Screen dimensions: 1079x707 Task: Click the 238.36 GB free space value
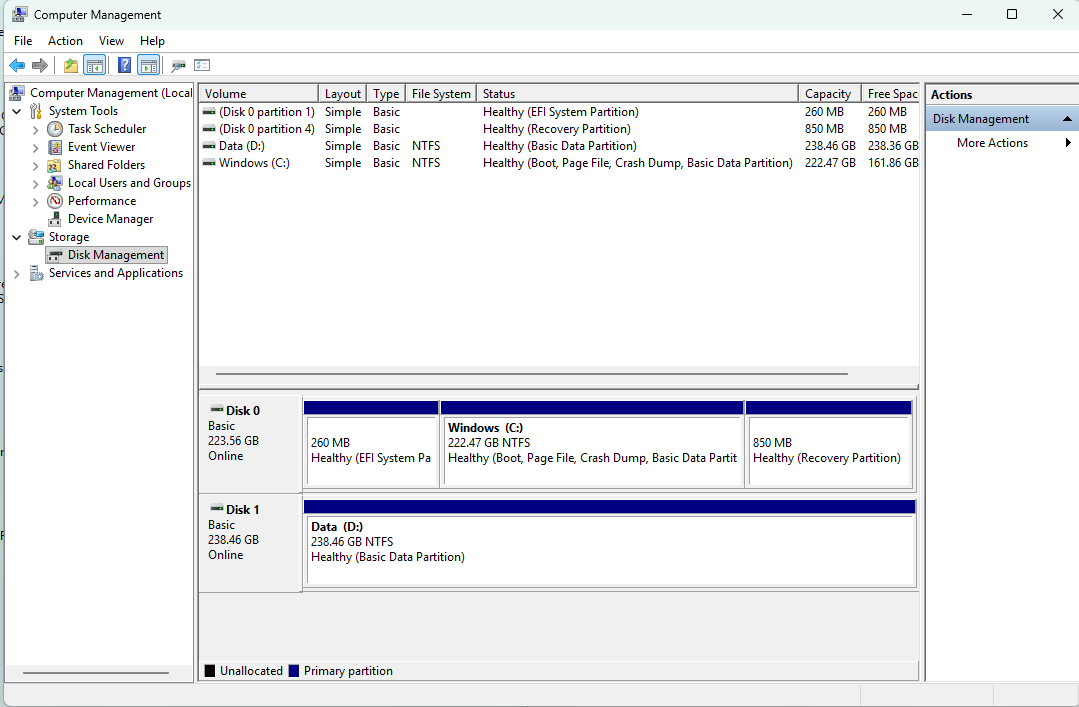point(893,146)
